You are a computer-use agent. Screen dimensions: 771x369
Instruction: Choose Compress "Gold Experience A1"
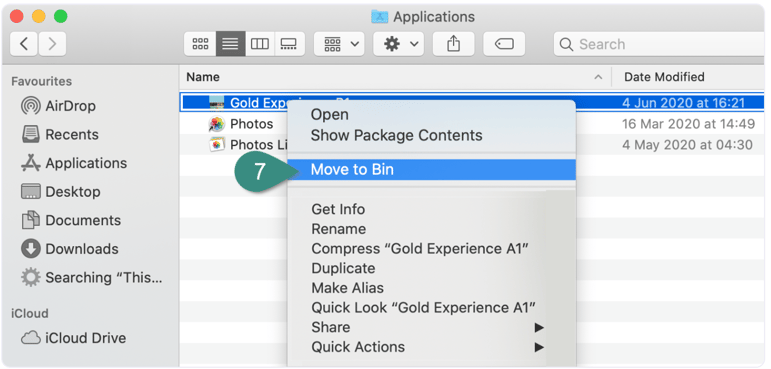click(x=420, y=248)
